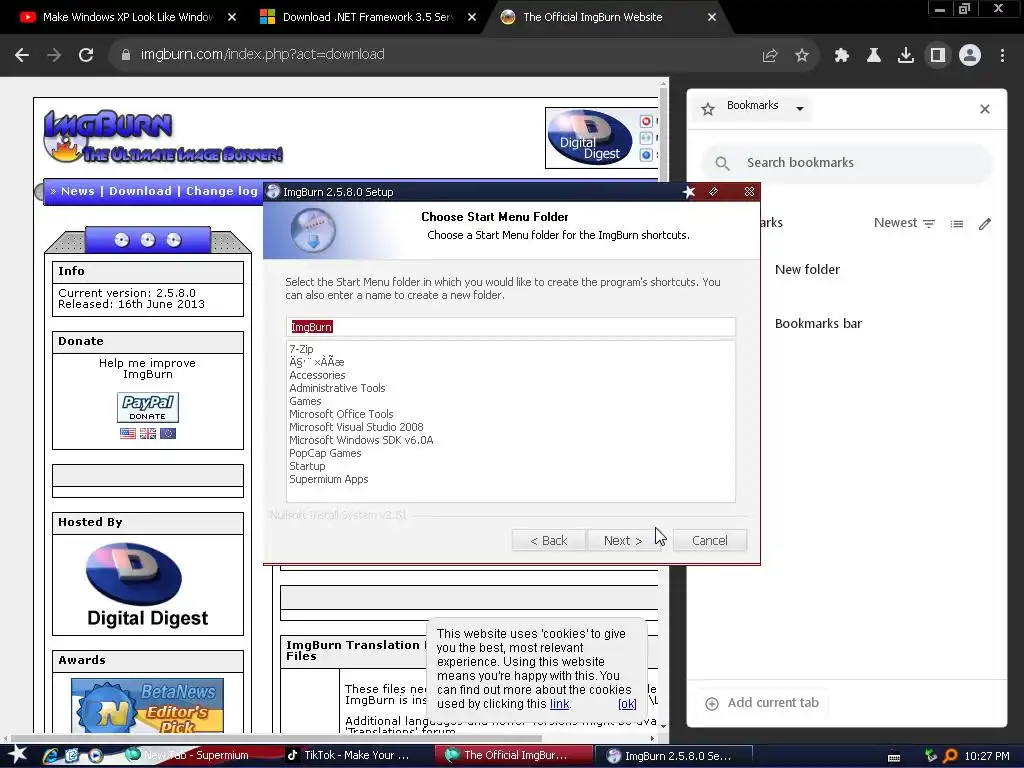Open News link in ImgBurn site menu
Screen dimensions: 1024x768
(78, 191)
